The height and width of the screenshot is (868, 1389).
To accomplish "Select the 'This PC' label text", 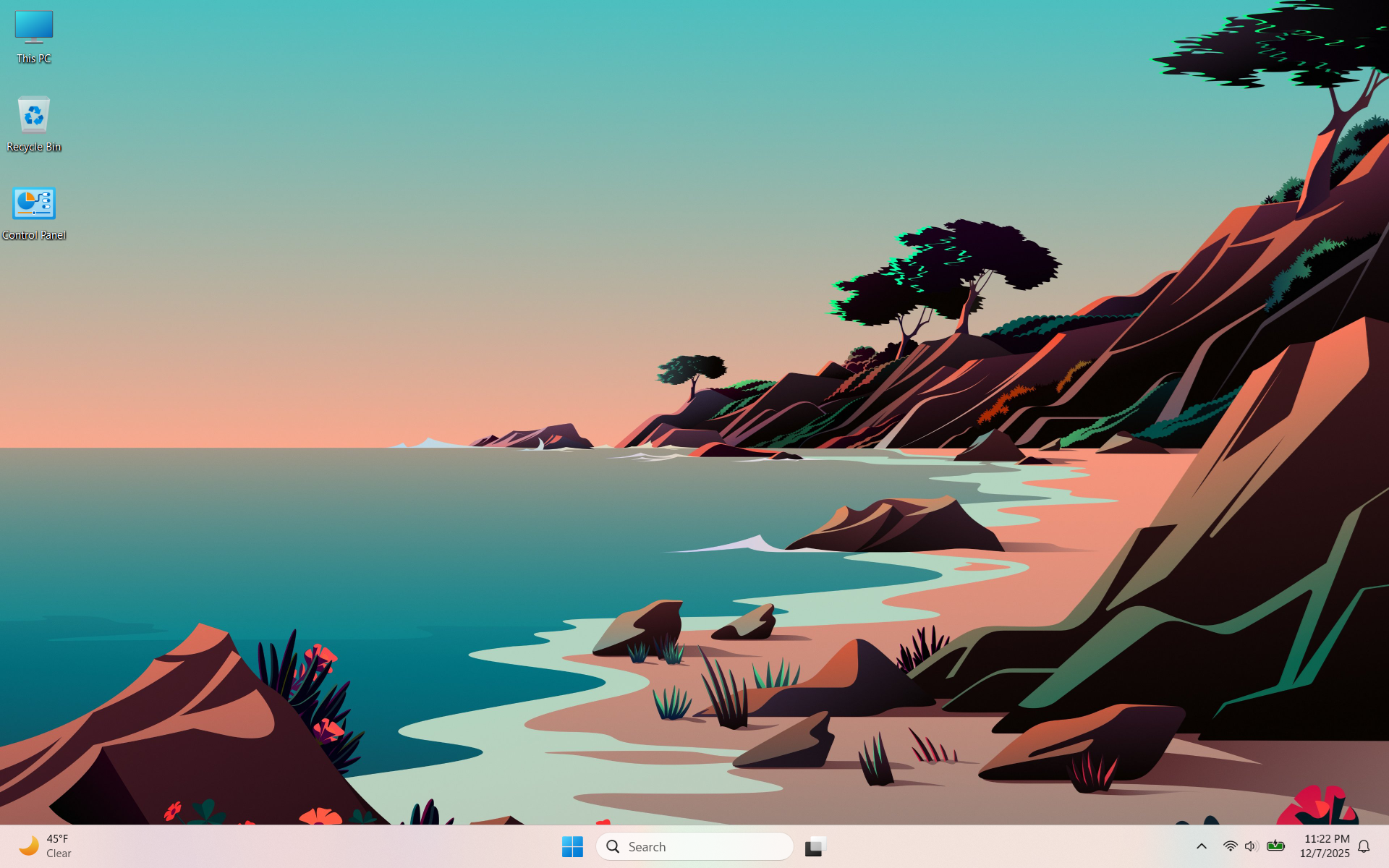I will [x=33, y=59].
